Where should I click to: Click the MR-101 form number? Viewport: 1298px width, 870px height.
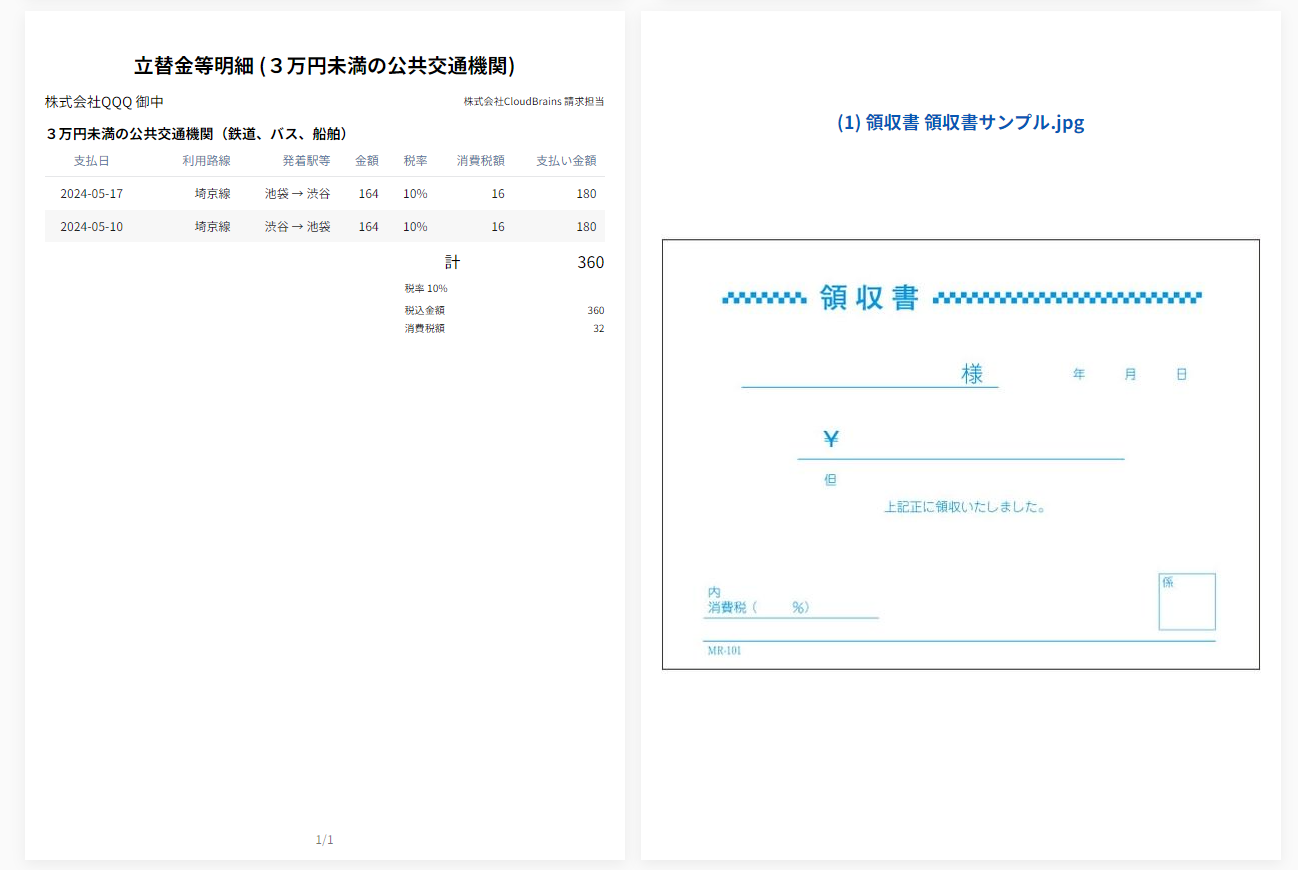(x=725, y=651)
